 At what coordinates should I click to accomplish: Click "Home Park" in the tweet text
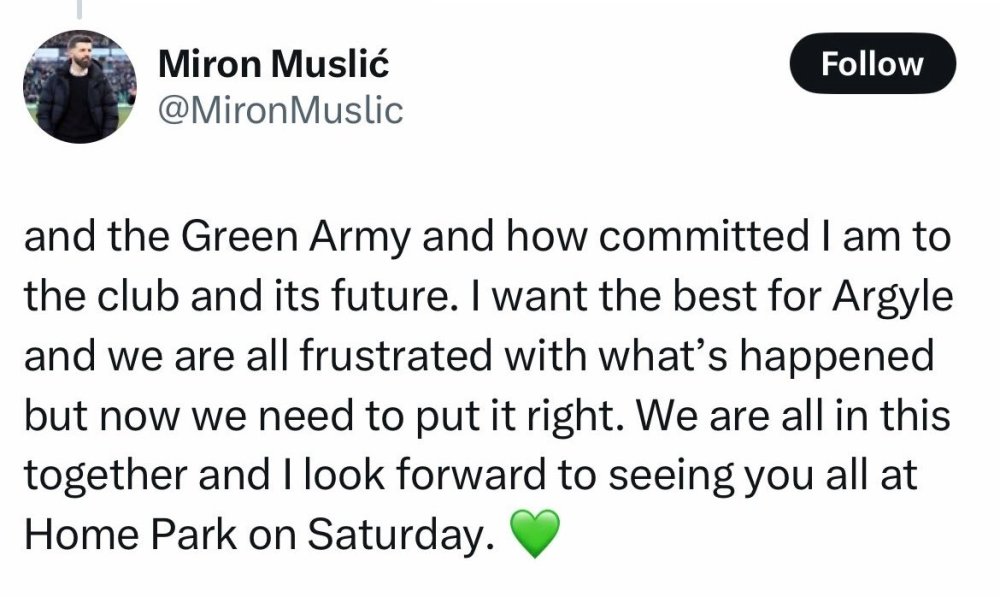point(131,535)
